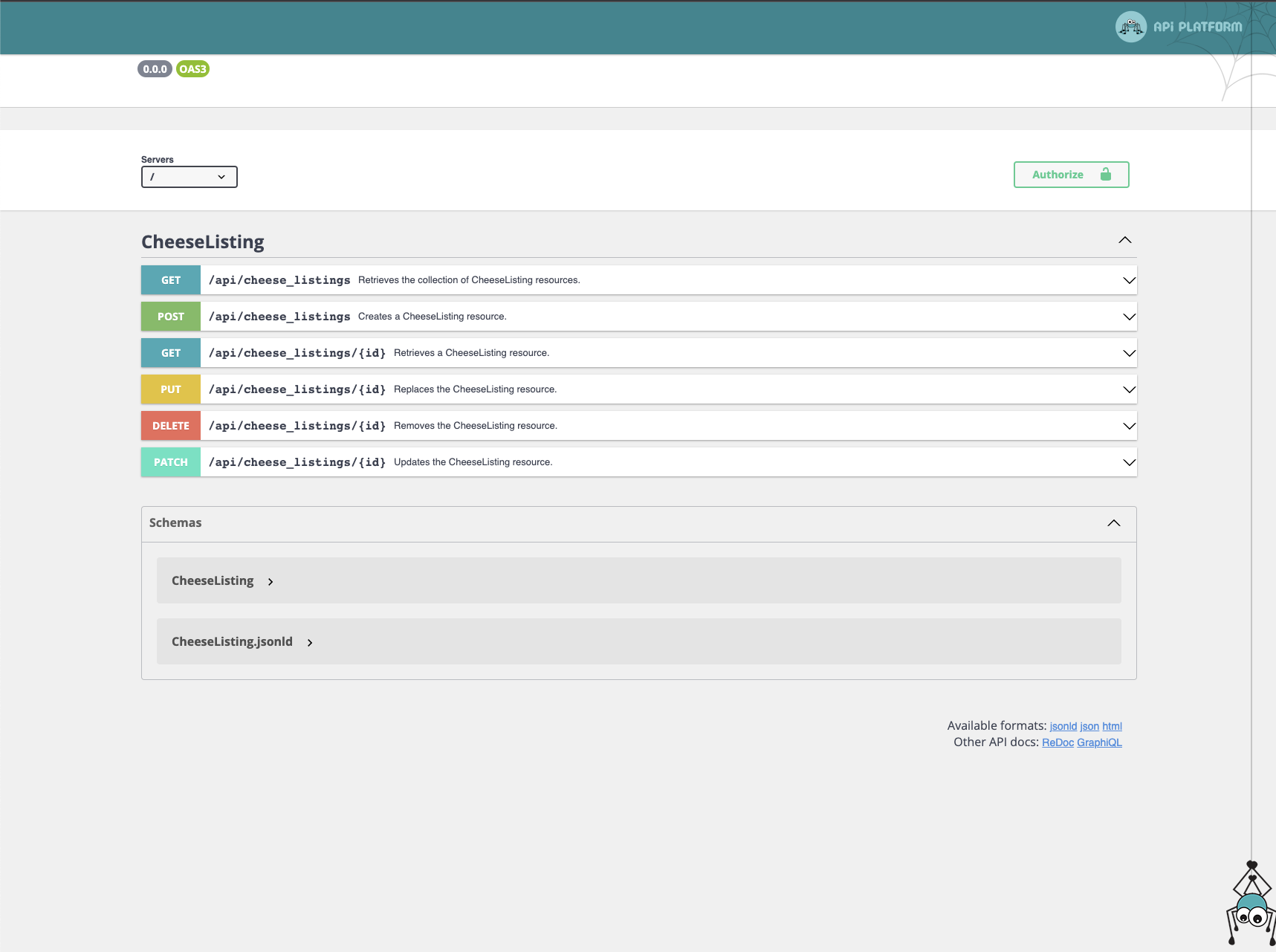Click the API Platform spider logo

[x=1130, y=27]
